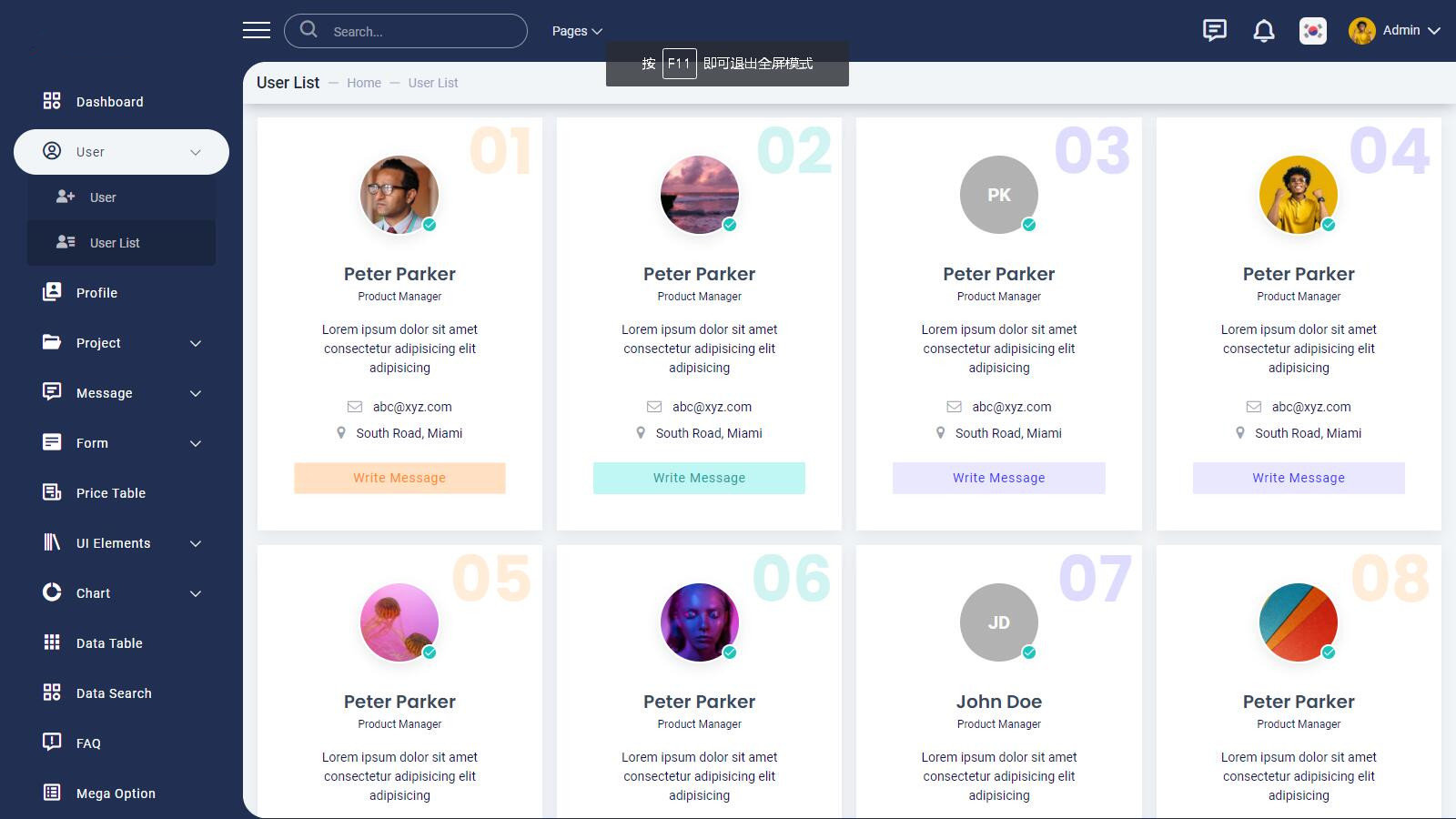Image resolution: width=1456 pixels, height=819 pixels.
Task: Click into the Search field
Action: pyautogui.click(x=406, y=31)
